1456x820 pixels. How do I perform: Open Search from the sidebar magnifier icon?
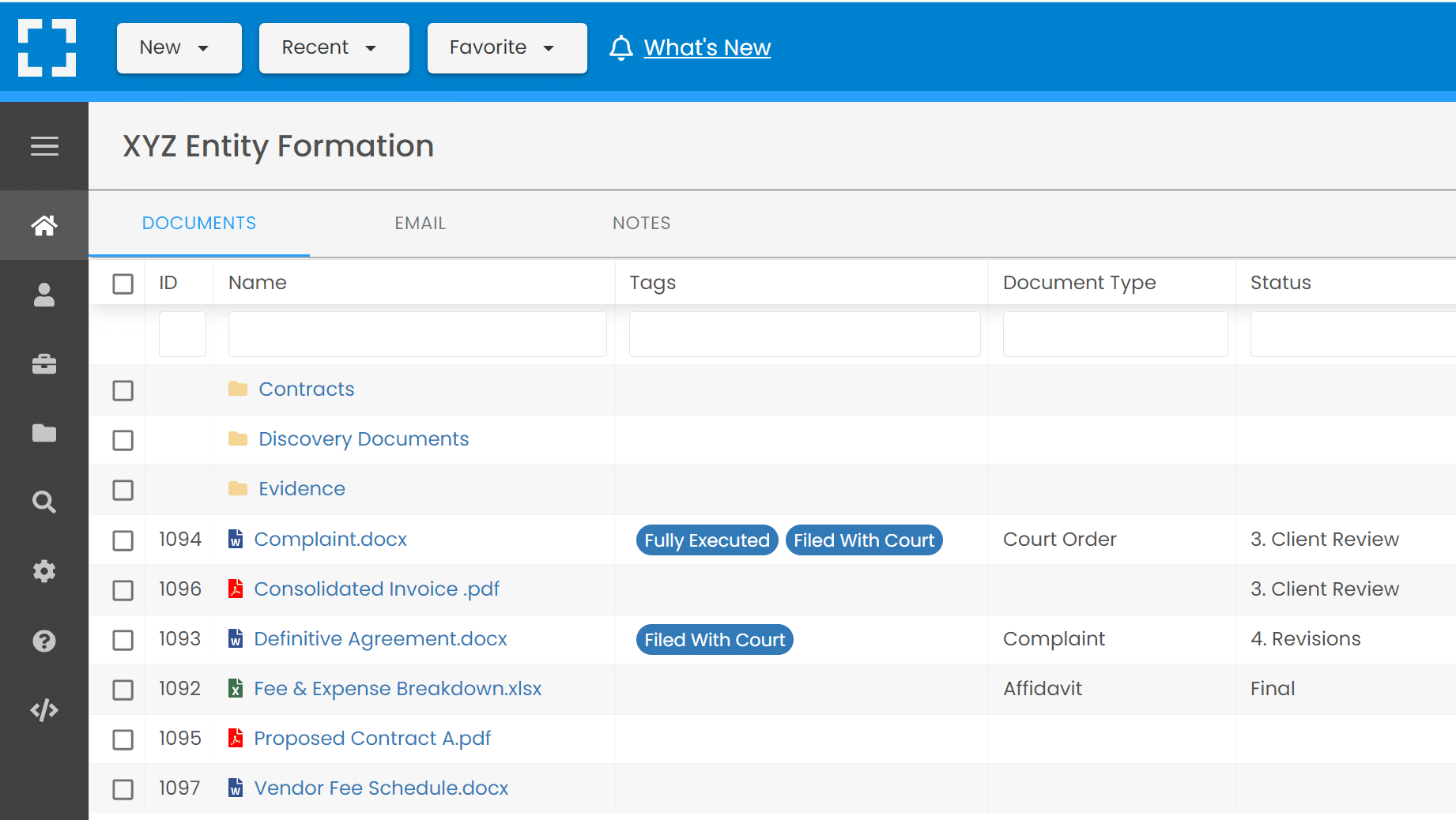43,502
